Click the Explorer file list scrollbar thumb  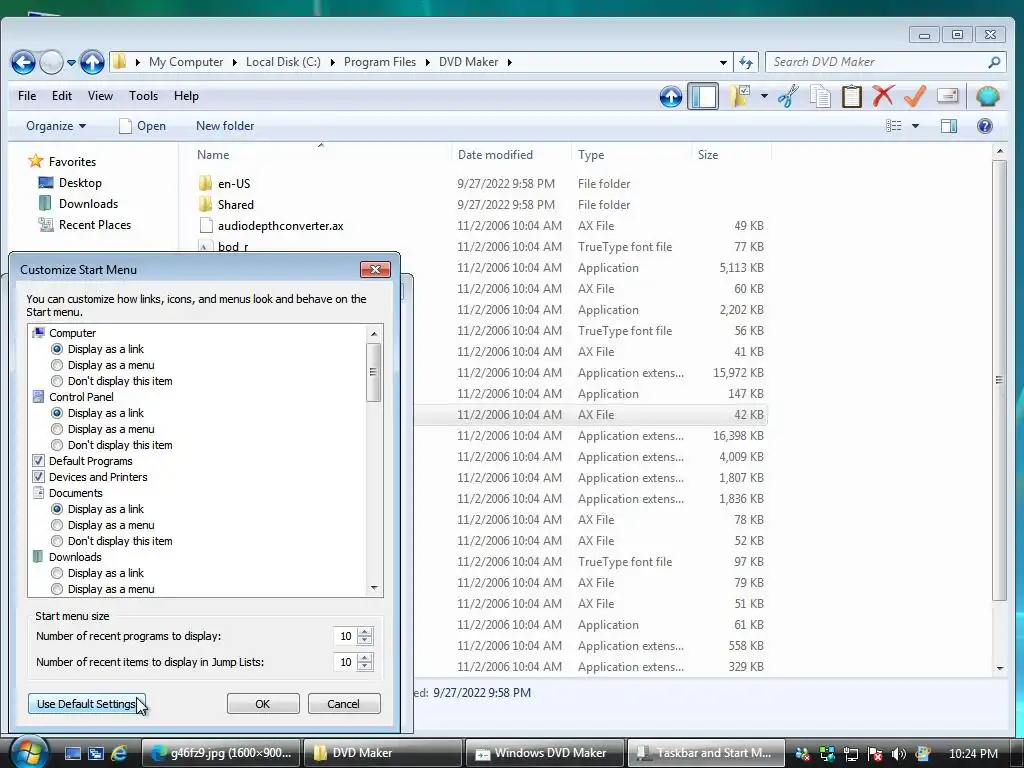click(999, 379)
